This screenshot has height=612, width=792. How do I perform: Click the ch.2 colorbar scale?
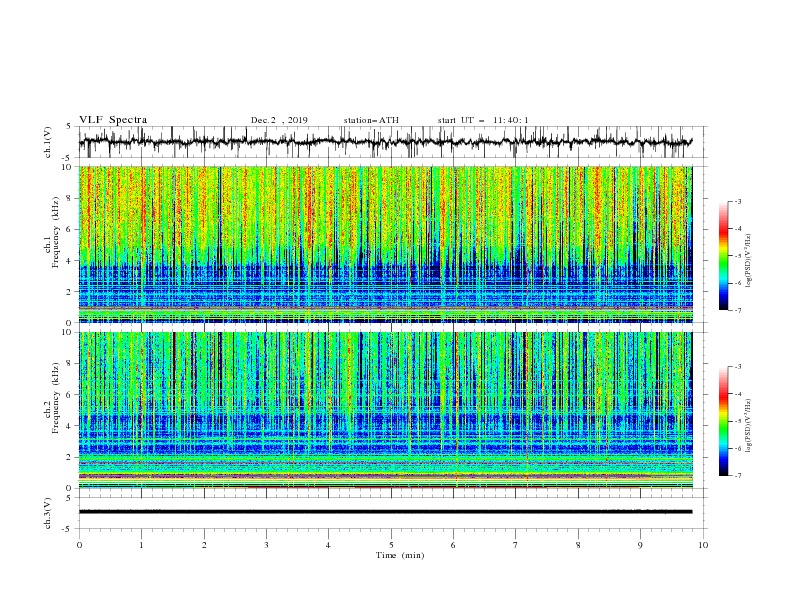coord(723,421)
